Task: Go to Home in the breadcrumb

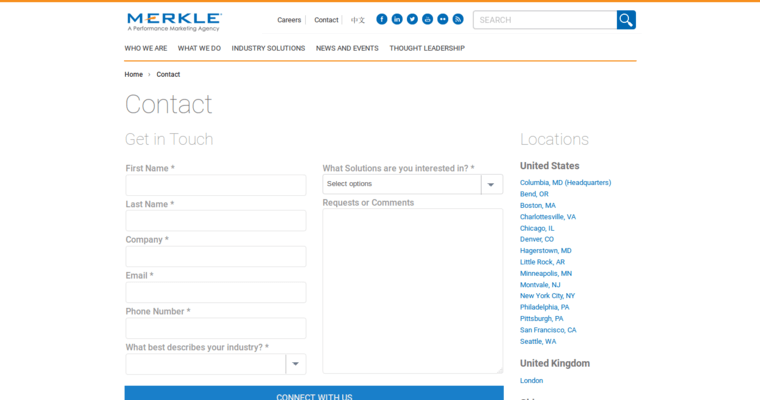Action: click(x=134, y=74)
